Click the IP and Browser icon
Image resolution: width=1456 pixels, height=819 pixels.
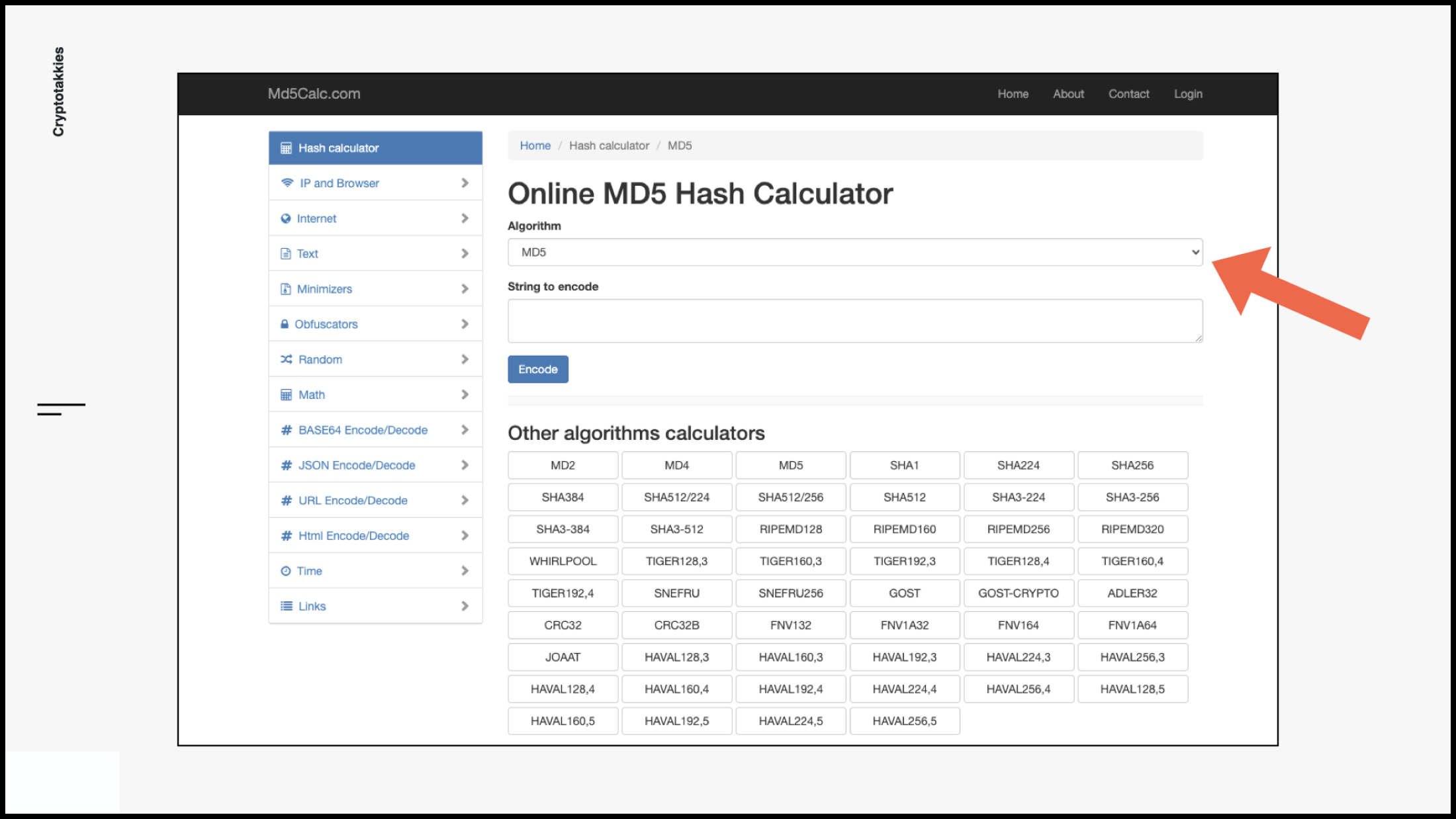tap(287, 183)
